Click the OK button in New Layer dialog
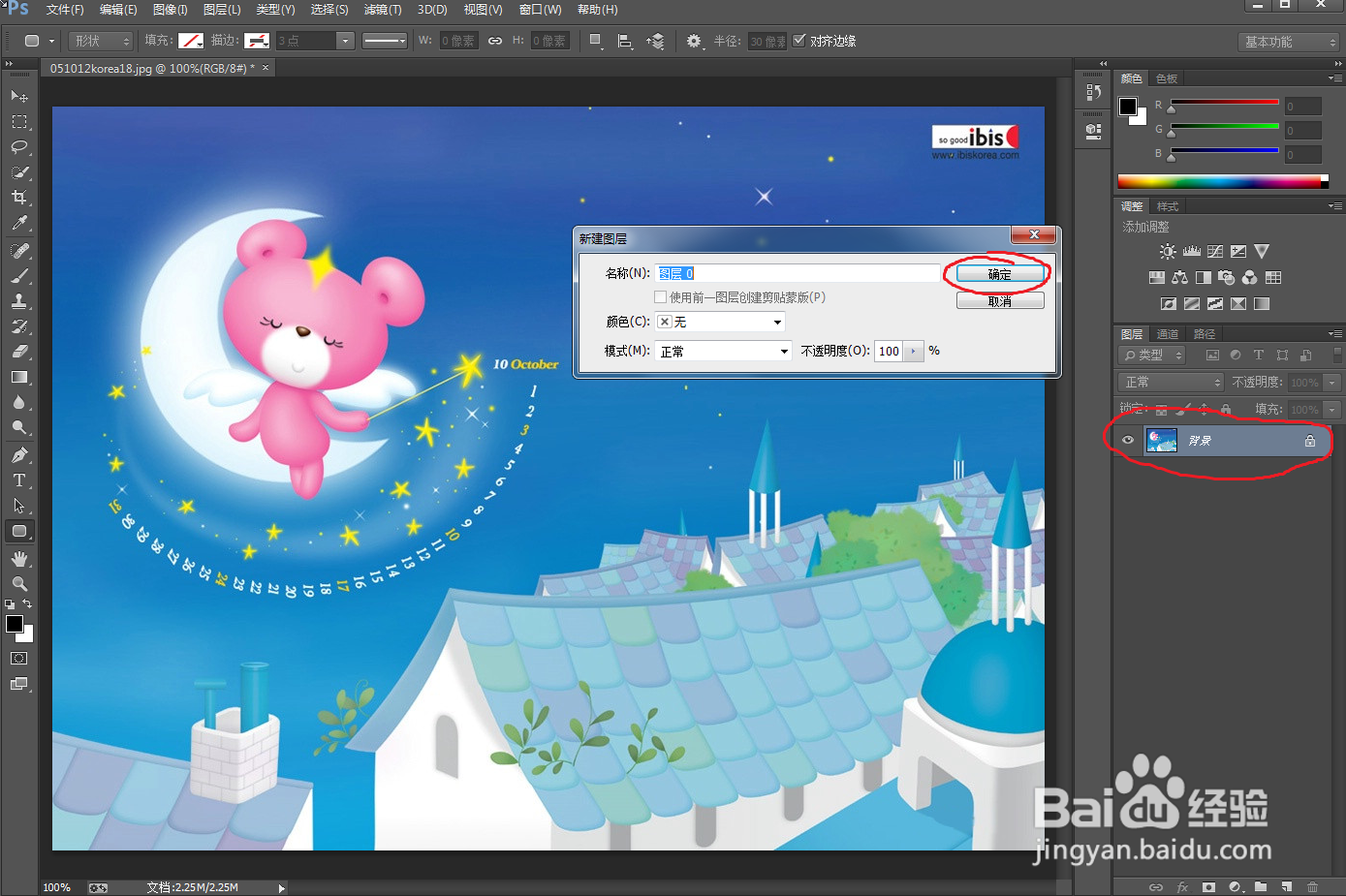 [x=1000, y=274]
